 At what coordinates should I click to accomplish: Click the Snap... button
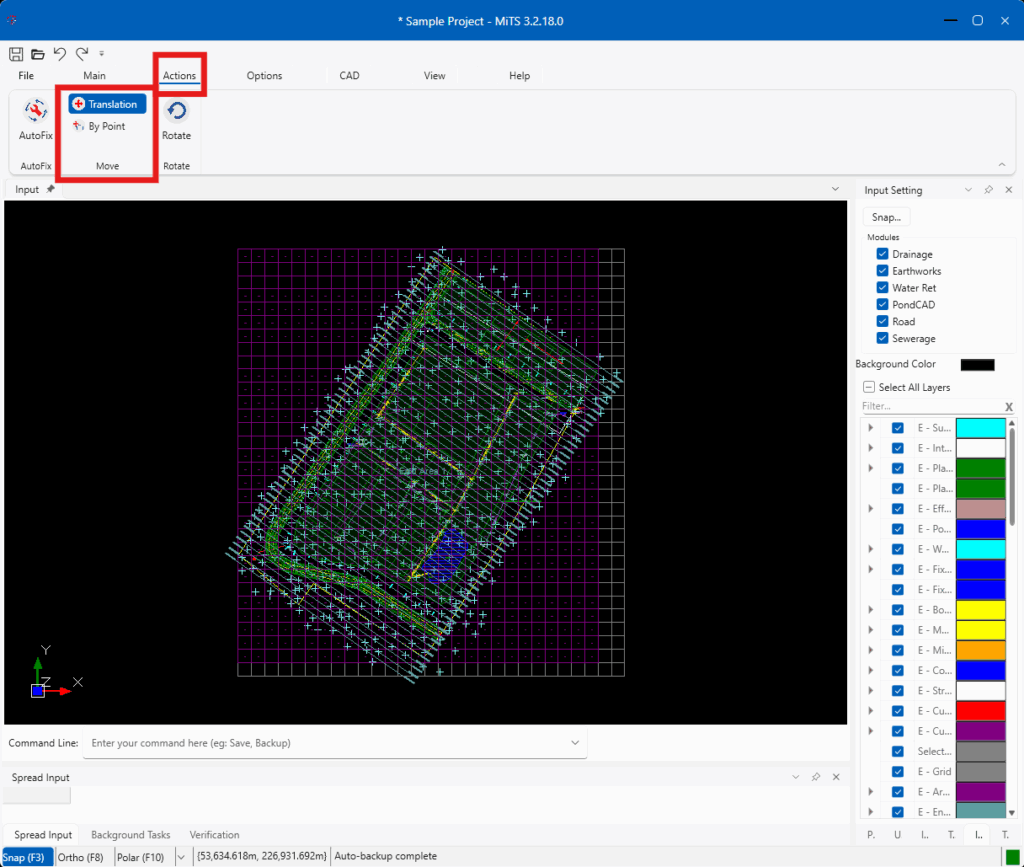886,217
